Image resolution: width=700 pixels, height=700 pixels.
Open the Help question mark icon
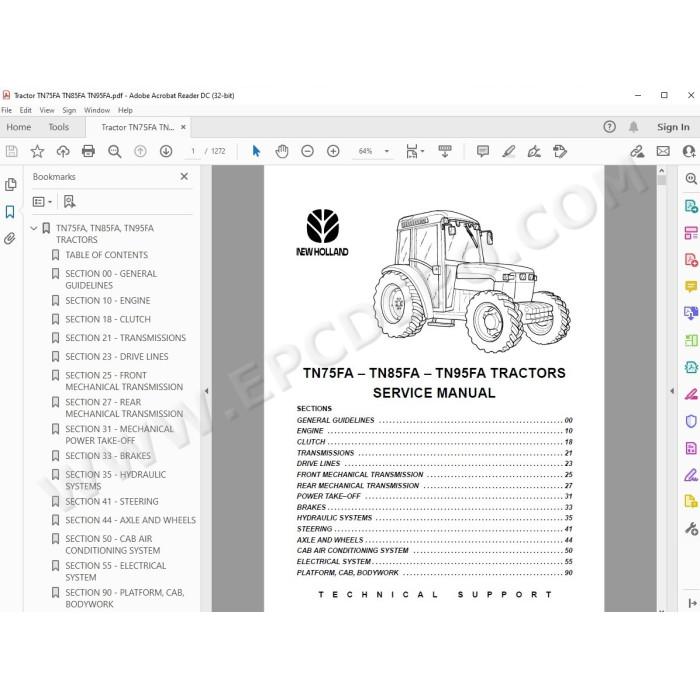(x=609, y=127)
